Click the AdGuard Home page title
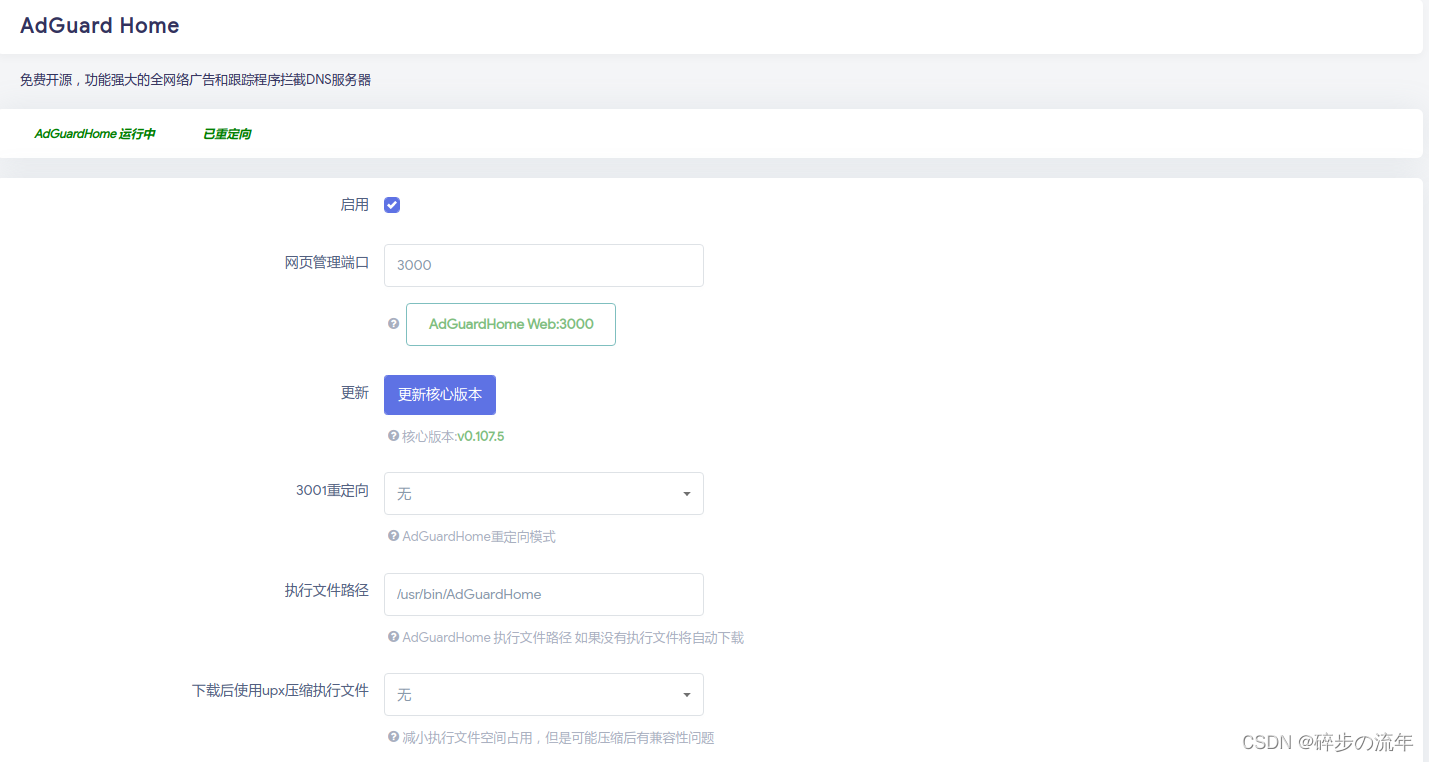This screenshot has width=1429, height=762. [x=100, y=26]
